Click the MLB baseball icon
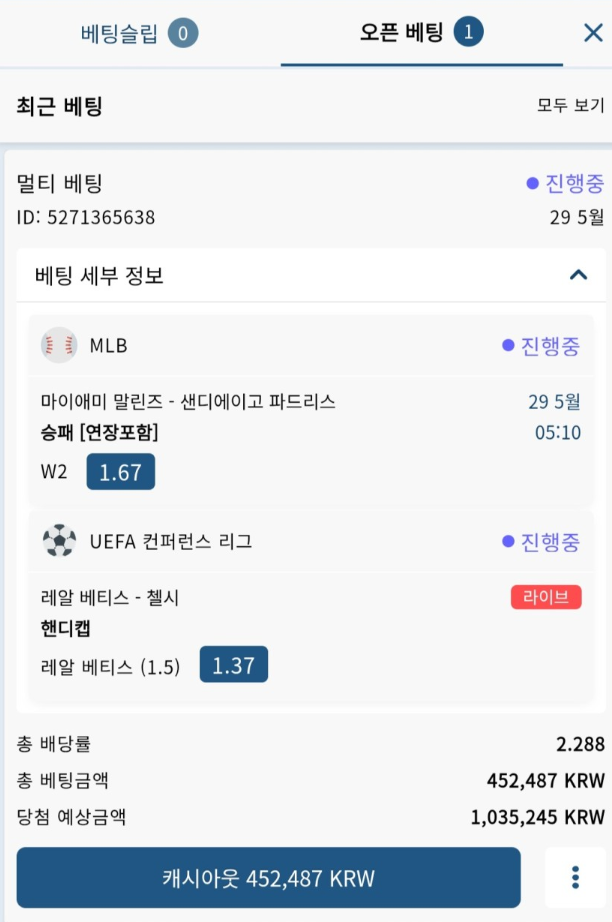The image size is (612, 922). (x=59, y=345)
